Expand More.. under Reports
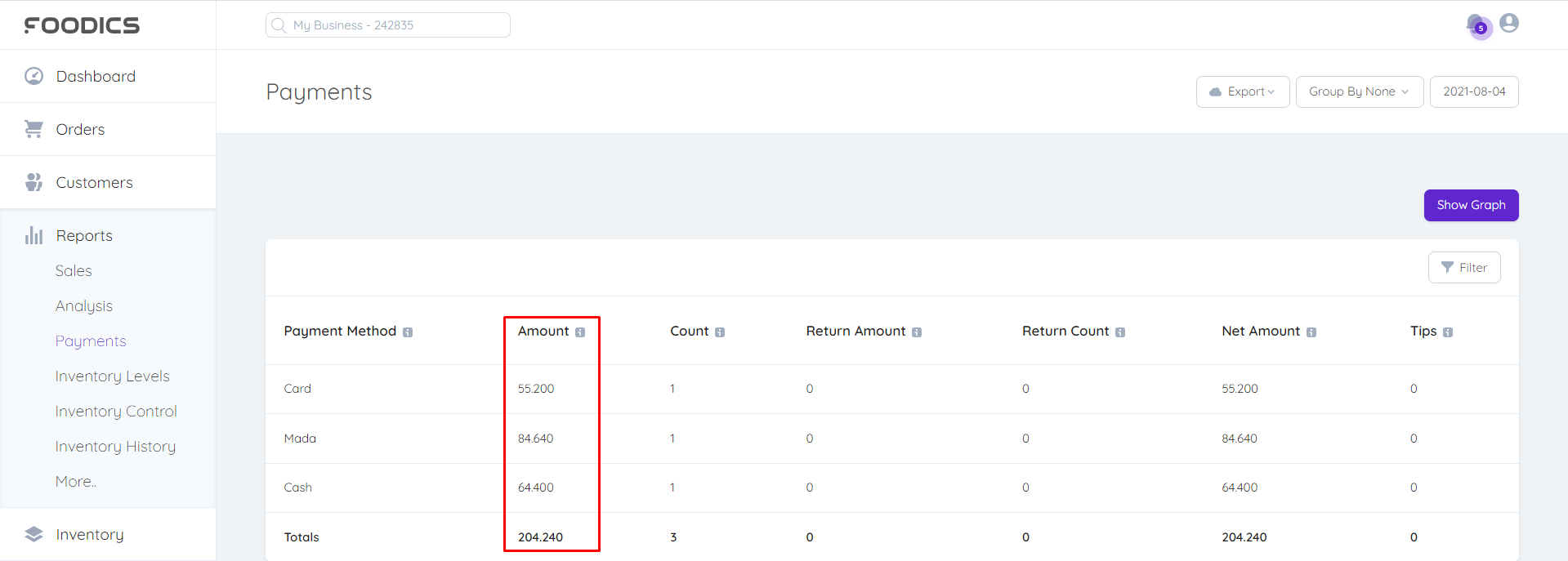This screenshot has width=1568, height=561. click(x=75, y=482)
